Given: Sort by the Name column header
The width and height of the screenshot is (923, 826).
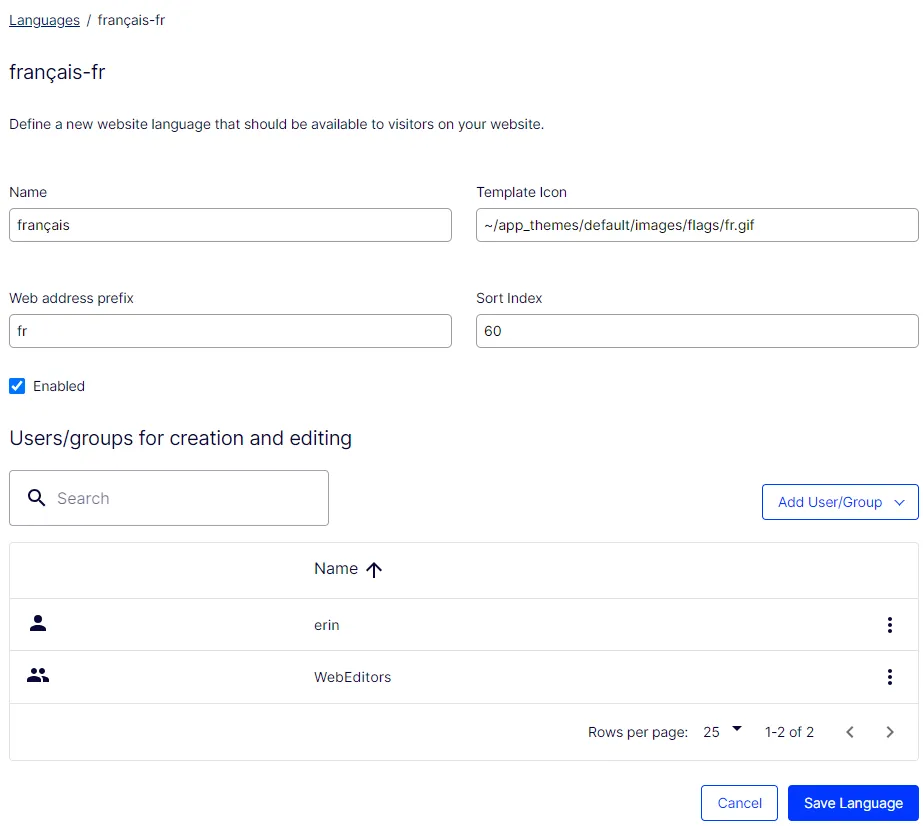Looking at the screenshot, I should 336,569.
